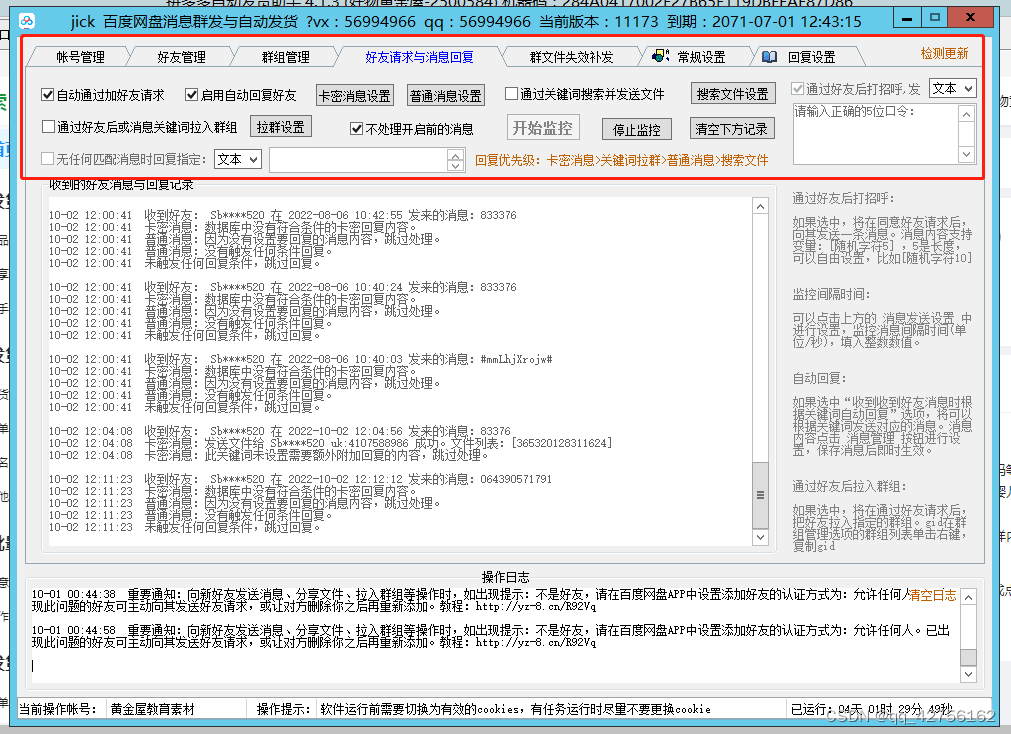Click the log line with message #mmLhjXrojw#
The height and width of the screenshot is (734, 1011).
(x=300, y=359)
